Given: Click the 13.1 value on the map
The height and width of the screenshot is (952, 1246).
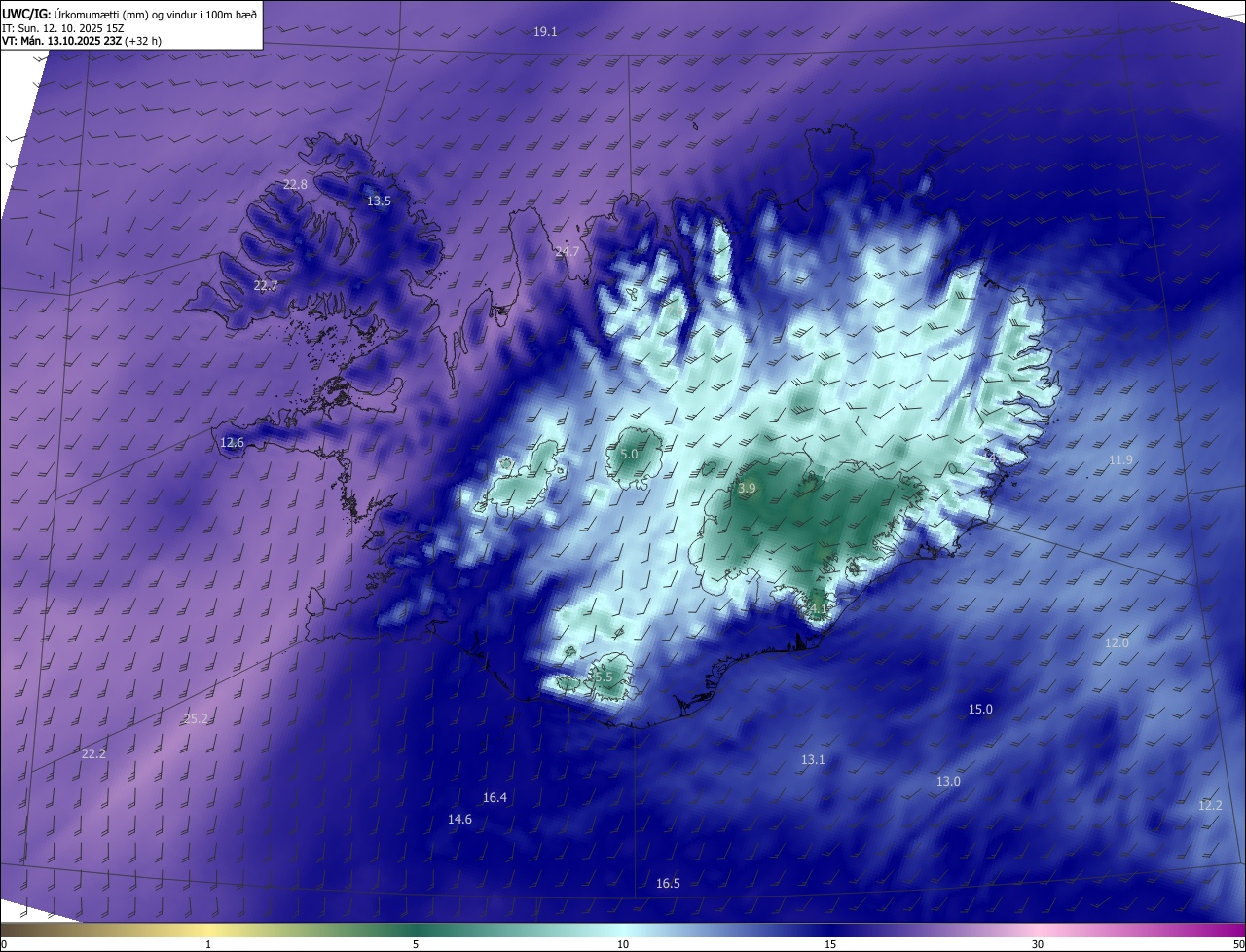Looking at the screenshot, I should click(813, 760).
